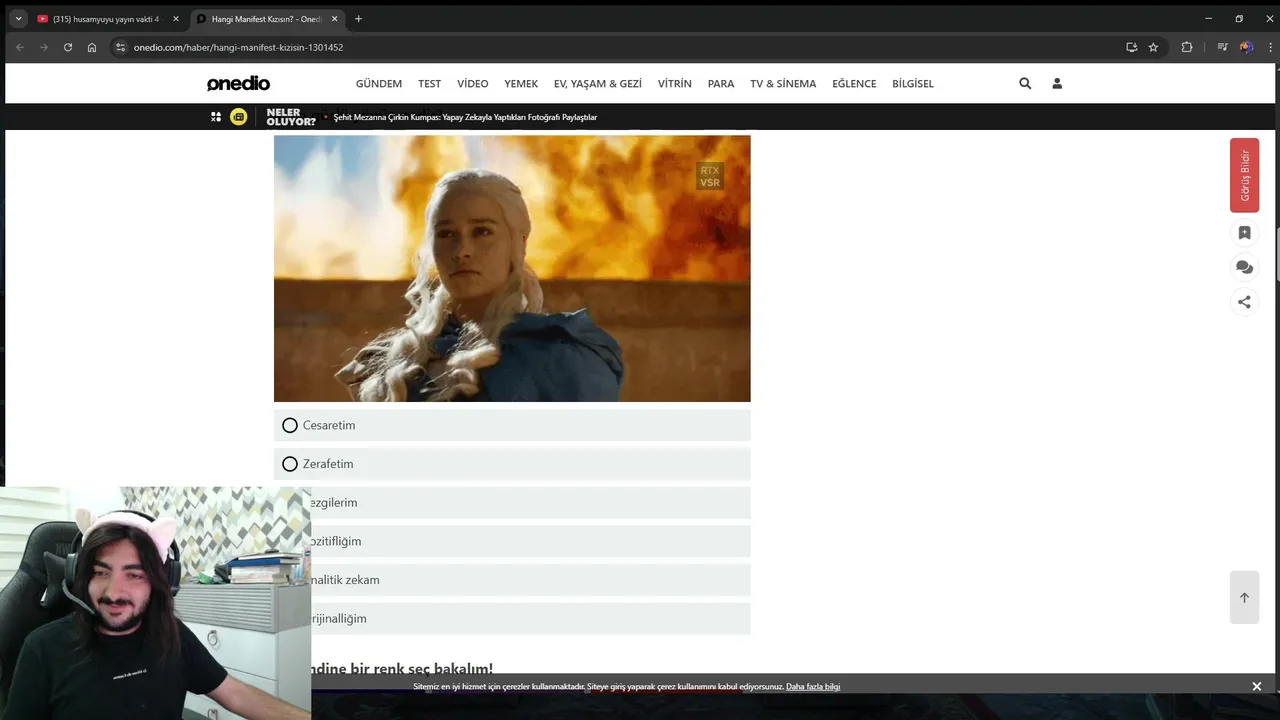Minimize the browser window
This screenshot has height=720, width=1280.
[1208, 19]
